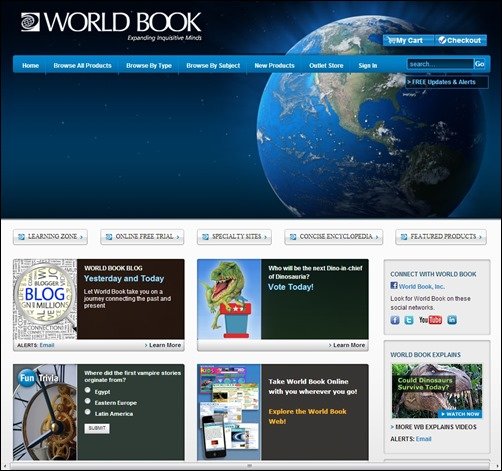Screen dimensions: 502x471
Task: Open the World Book, Inc. Facebook link
Action: click(x=422, y=286)
